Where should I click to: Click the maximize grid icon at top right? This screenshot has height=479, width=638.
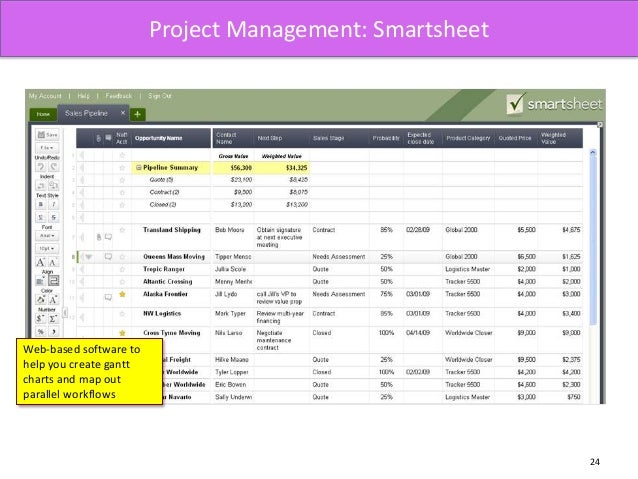(599, 125)
